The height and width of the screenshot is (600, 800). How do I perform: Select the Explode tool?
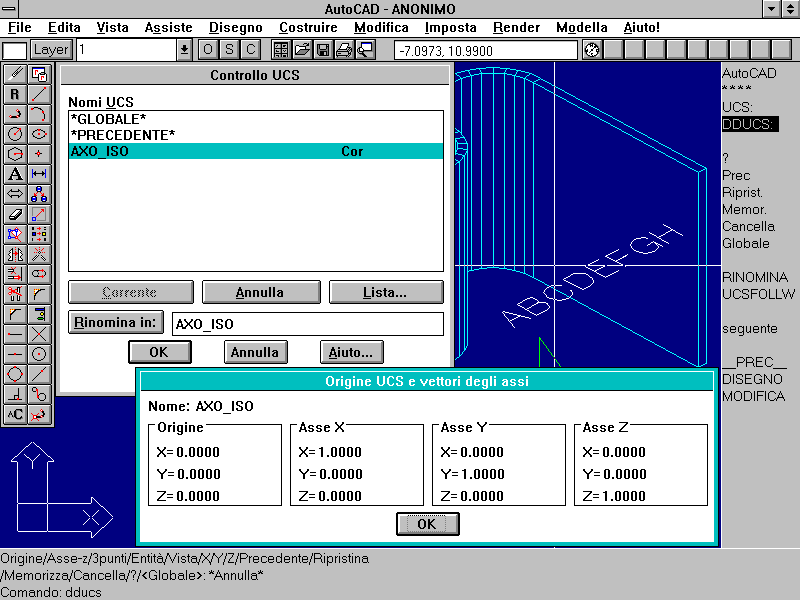coord(39,254)
